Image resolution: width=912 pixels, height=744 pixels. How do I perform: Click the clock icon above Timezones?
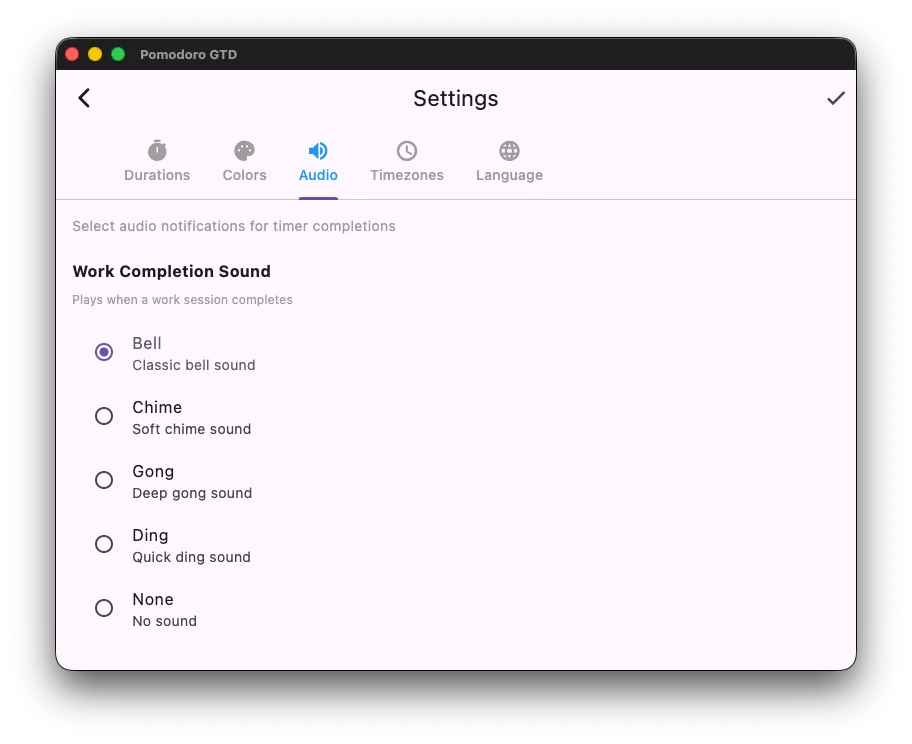[x=407, y=151]
